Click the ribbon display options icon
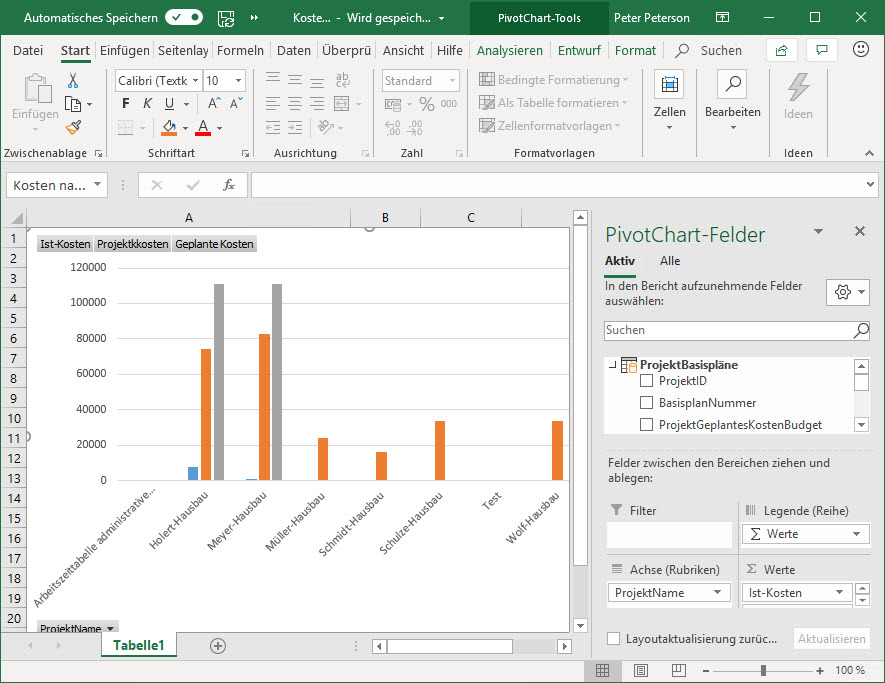 [722, 17]
